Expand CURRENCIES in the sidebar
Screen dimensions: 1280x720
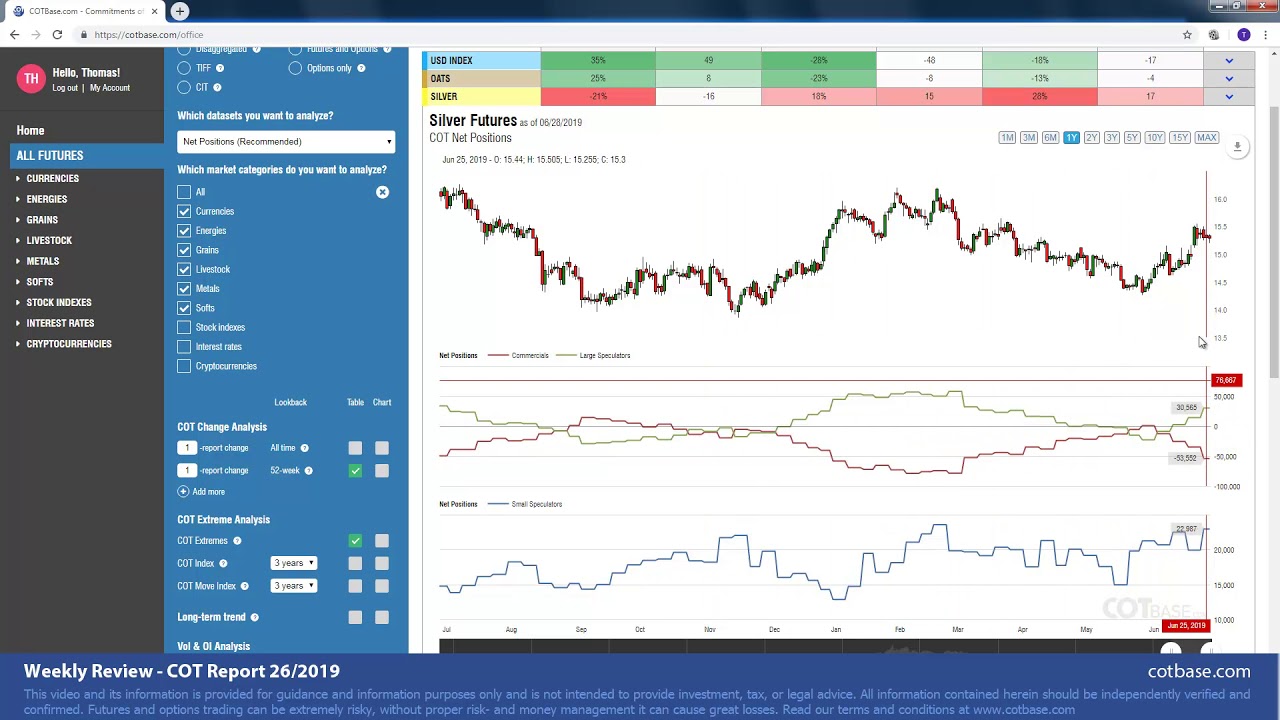(x=18, y=178)
